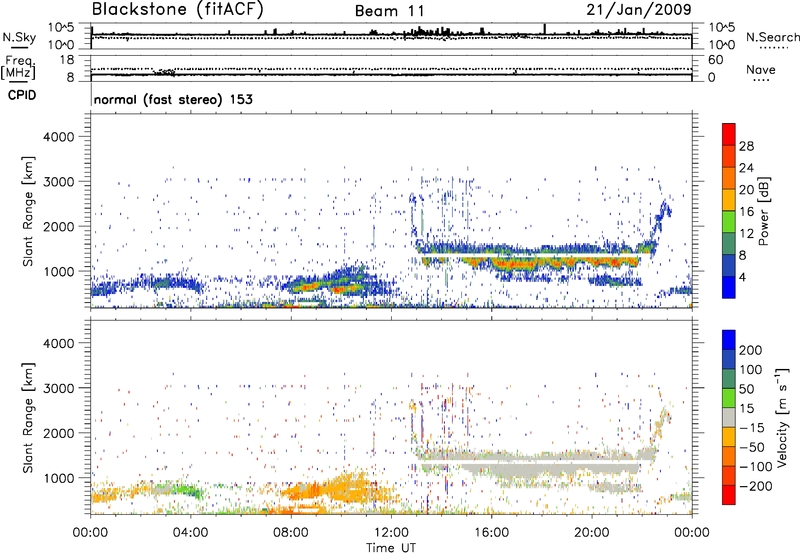Pick the top blue segment of the velocity colorbar
800x554 pixels.
point(729,340)
